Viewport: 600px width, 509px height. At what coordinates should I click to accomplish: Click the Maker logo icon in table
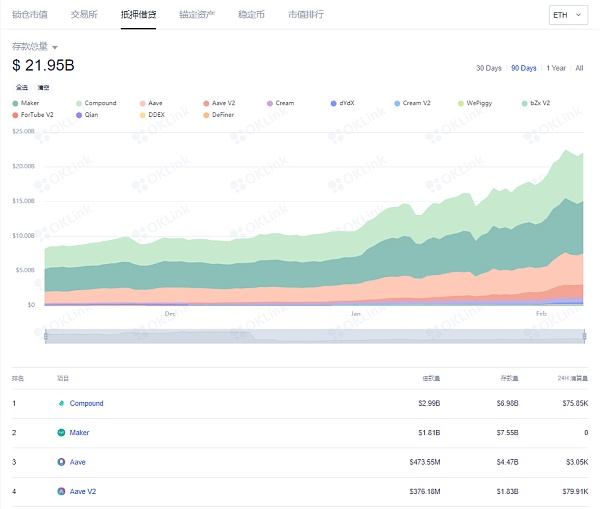[61, 433]
